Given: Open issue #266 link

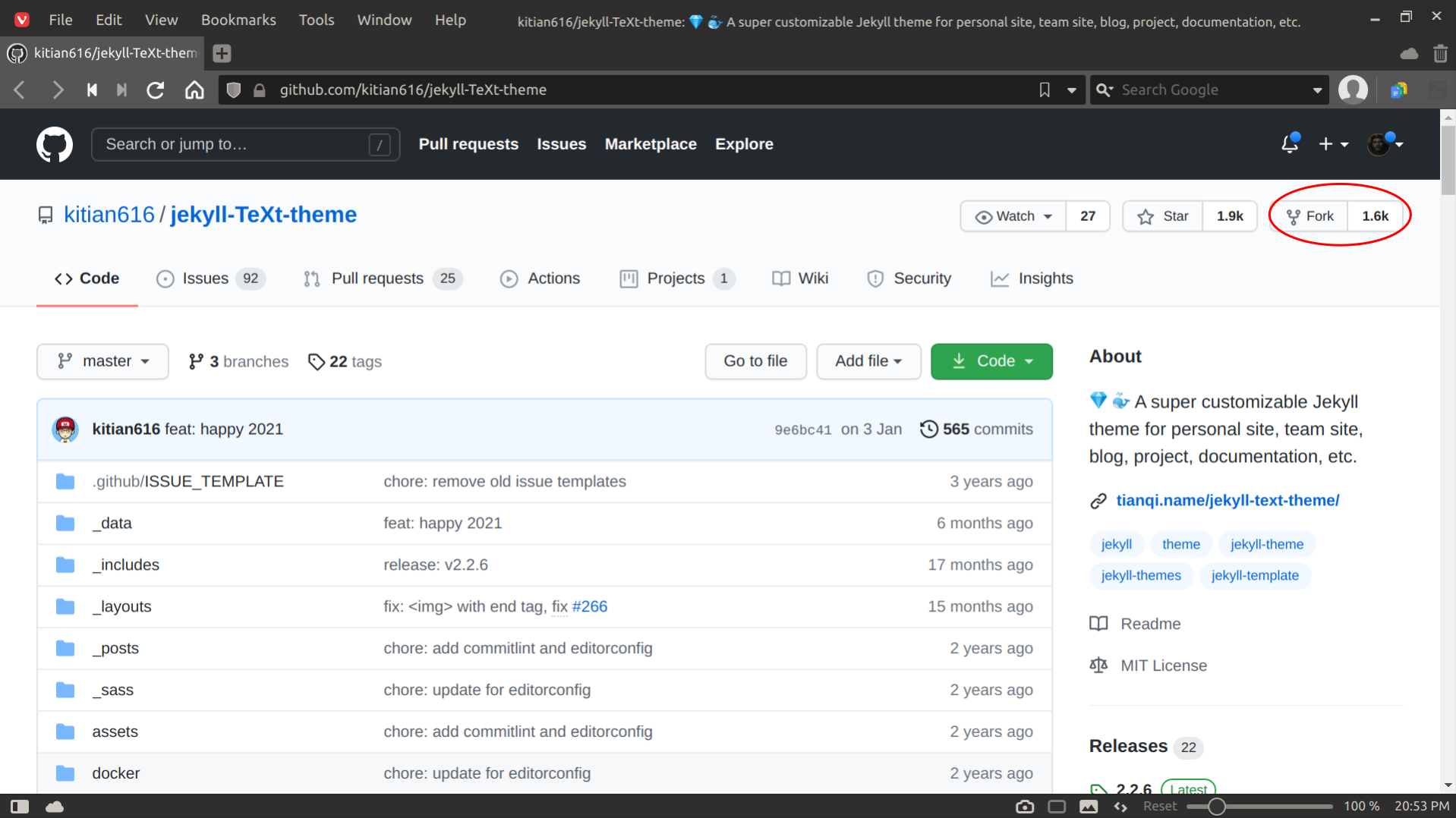Looking at the screenshot, I should pos(590,606).
